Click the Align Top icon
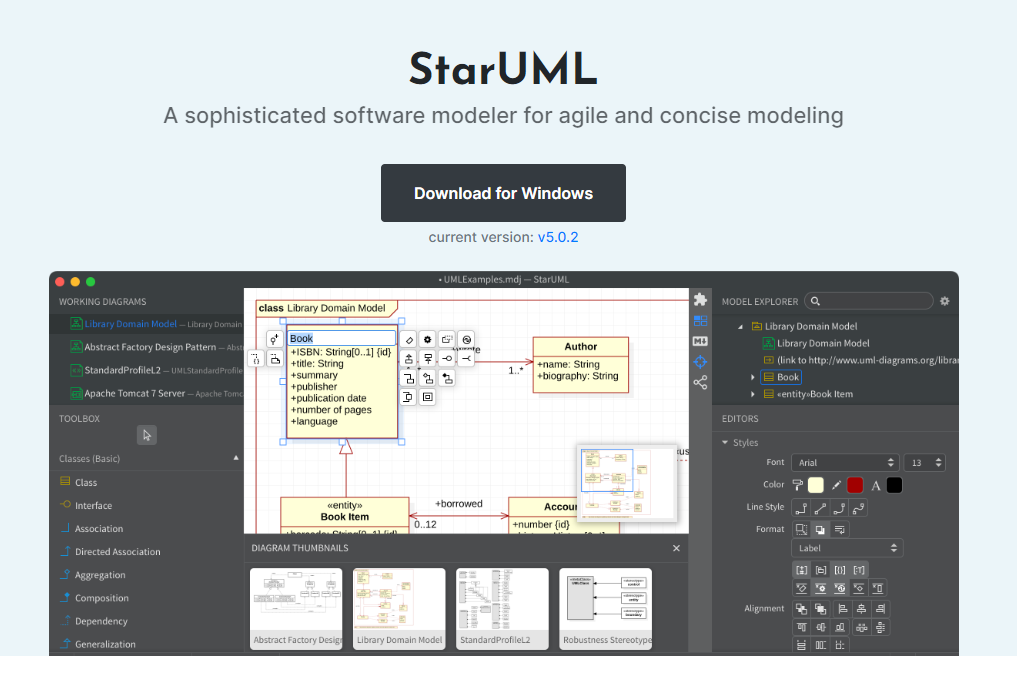This screenshot has width=1017, height=686. (x=802, y=627)
